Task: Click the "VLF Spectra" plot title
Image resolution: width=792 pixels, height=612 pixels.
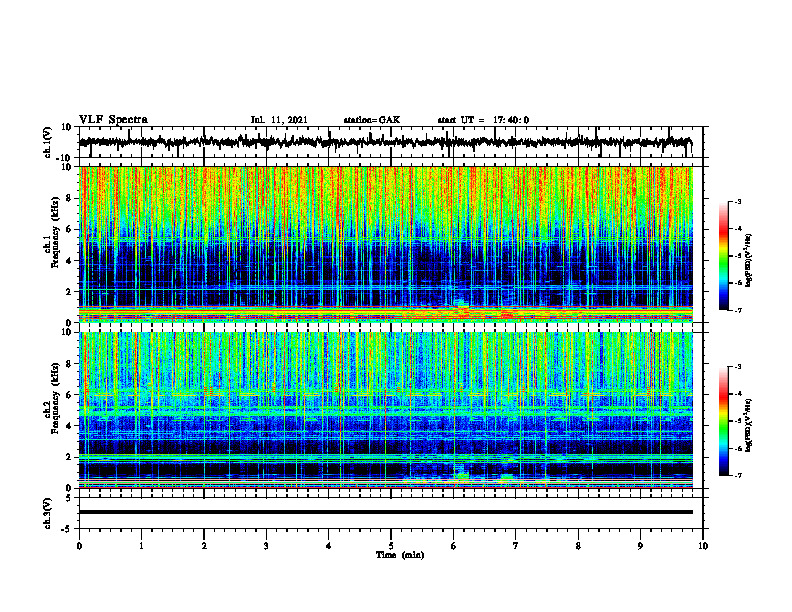Action: click(113, 120)
